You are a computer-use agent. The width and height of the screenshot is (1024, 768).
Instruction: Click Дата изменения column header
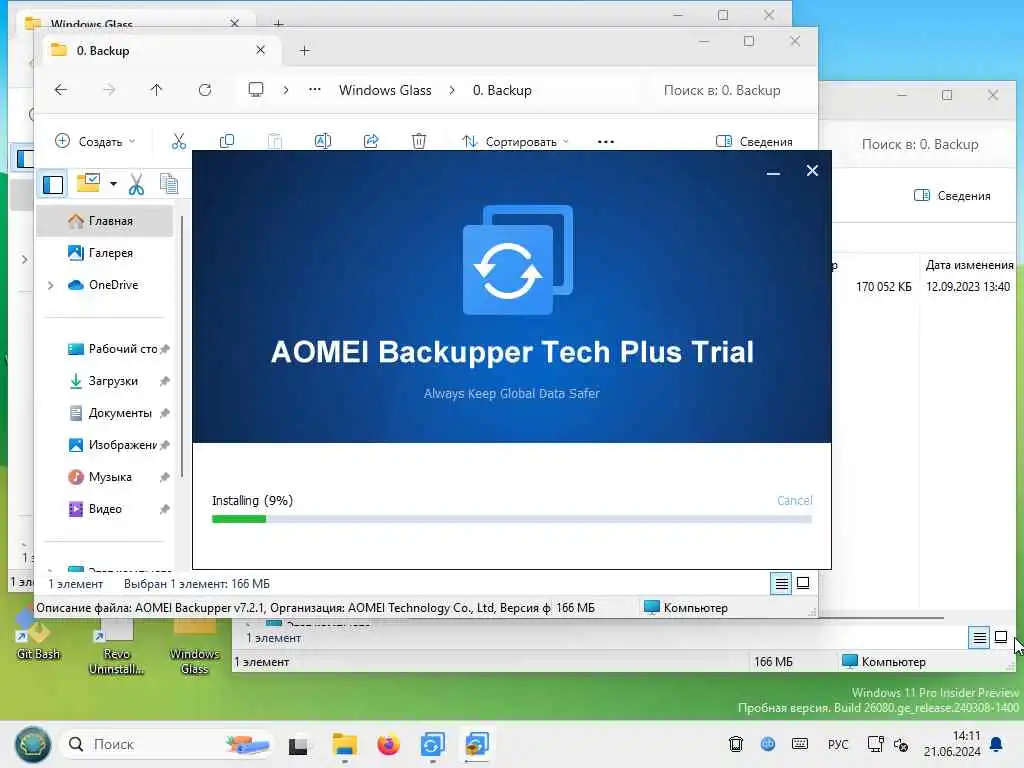point(969,264)
